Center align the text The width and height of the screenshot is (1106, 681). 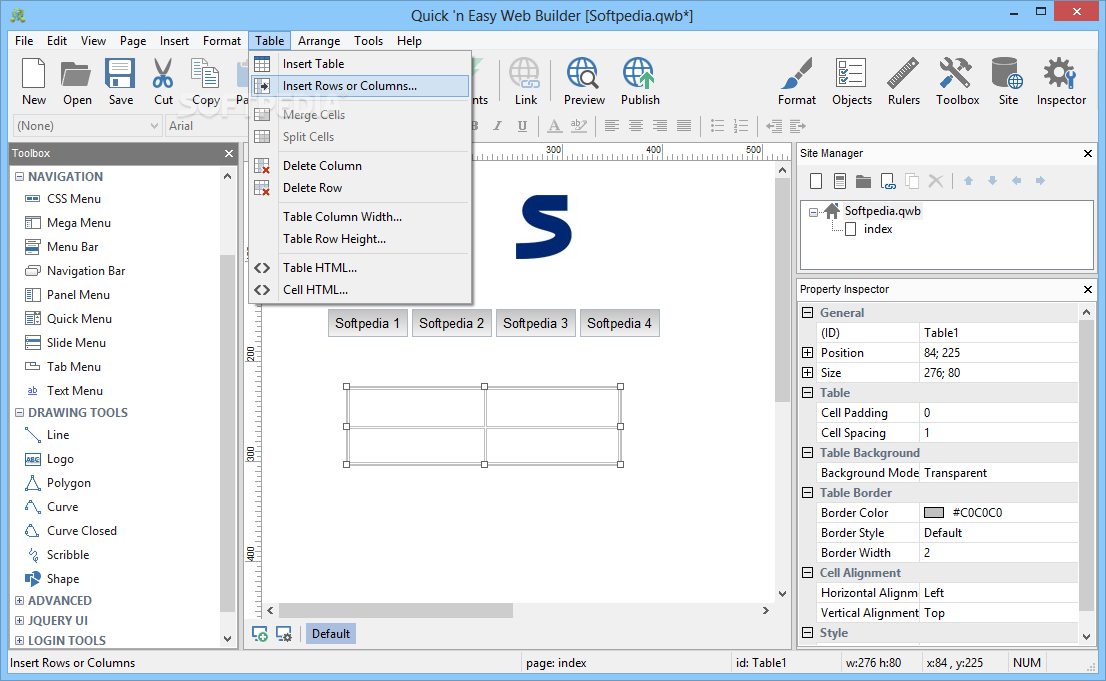pyautogui.click(x=636, y=126)
